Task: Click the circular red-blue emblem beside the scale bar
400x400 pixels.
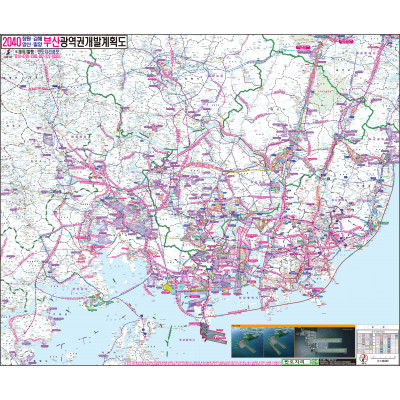Action: [362, 359]
